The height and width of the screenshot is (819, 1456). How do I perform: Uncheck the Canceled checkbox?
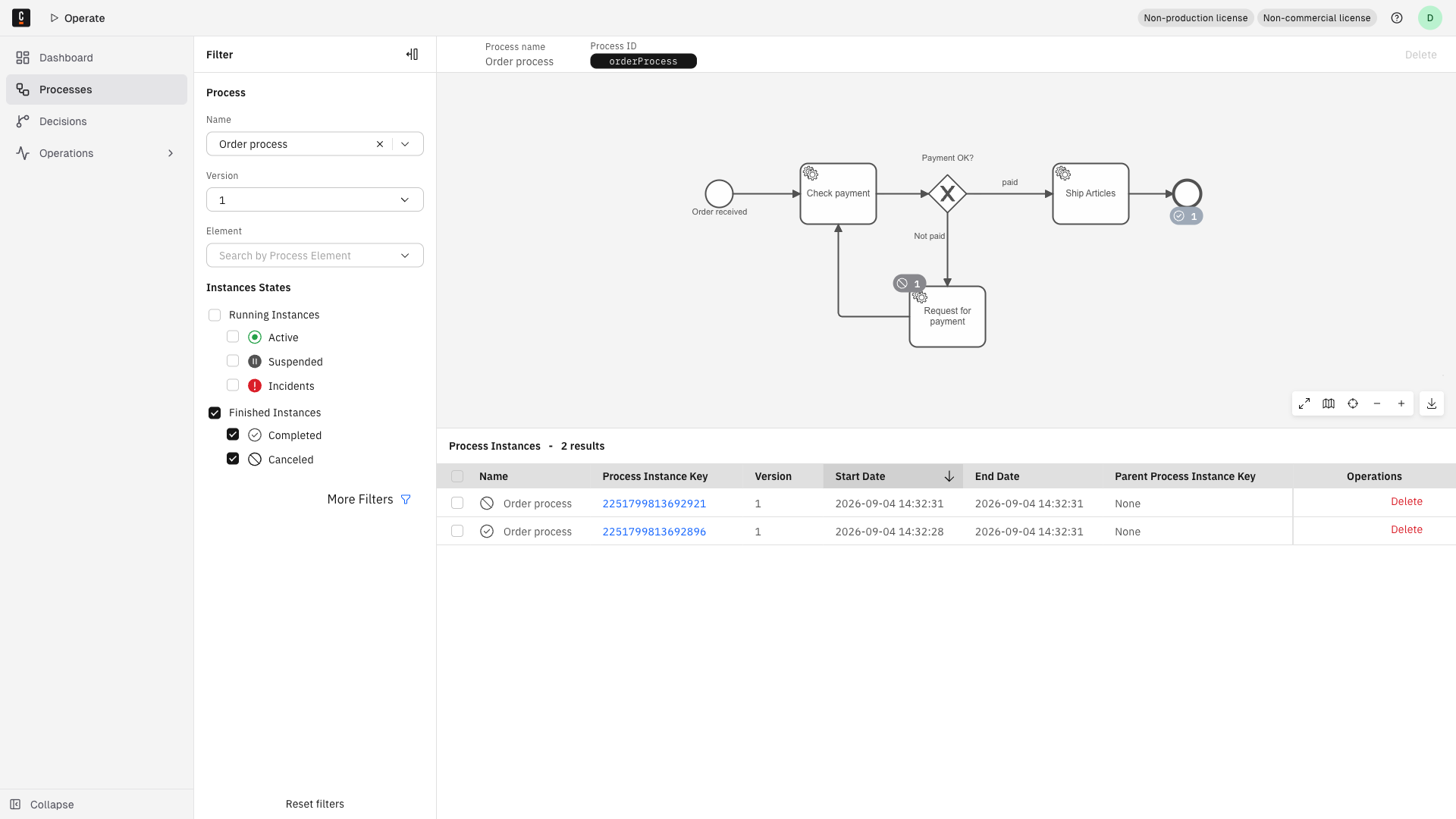point(233,459)
